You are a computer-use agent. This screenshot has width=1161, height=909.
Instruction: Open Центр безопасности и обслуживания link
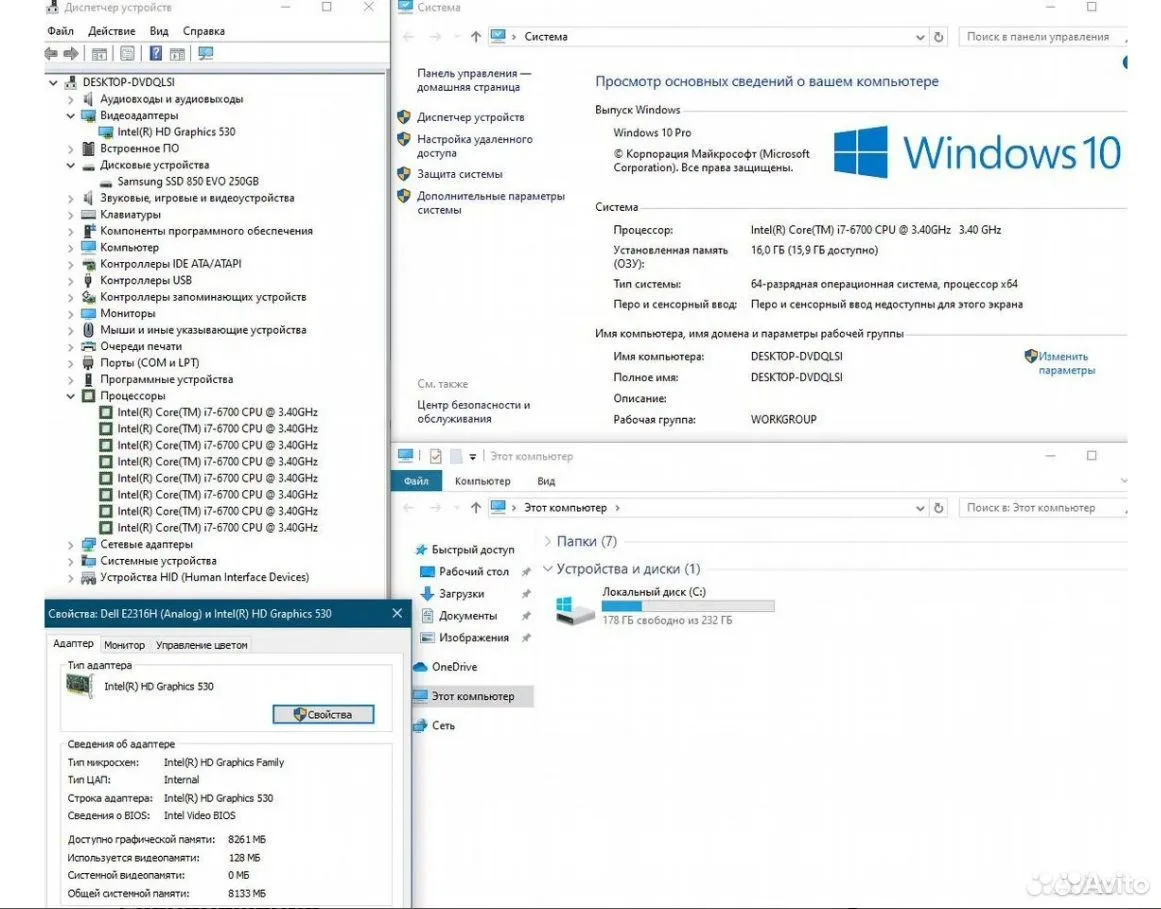tap(473, 412)
